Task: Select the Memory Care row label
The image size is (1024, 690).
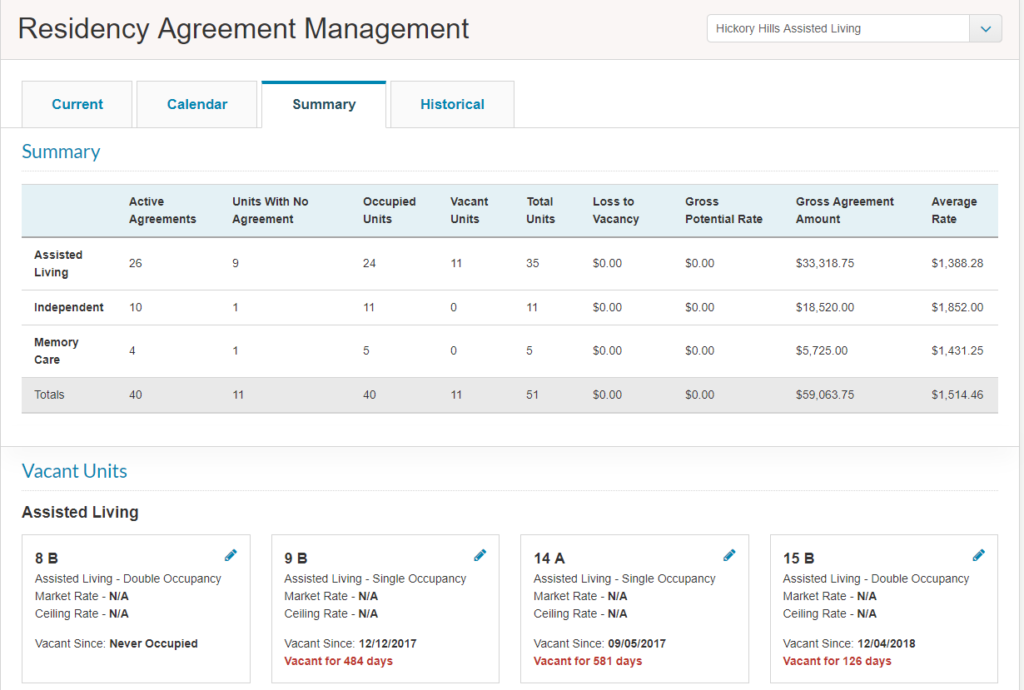Action: click(56, 351)
